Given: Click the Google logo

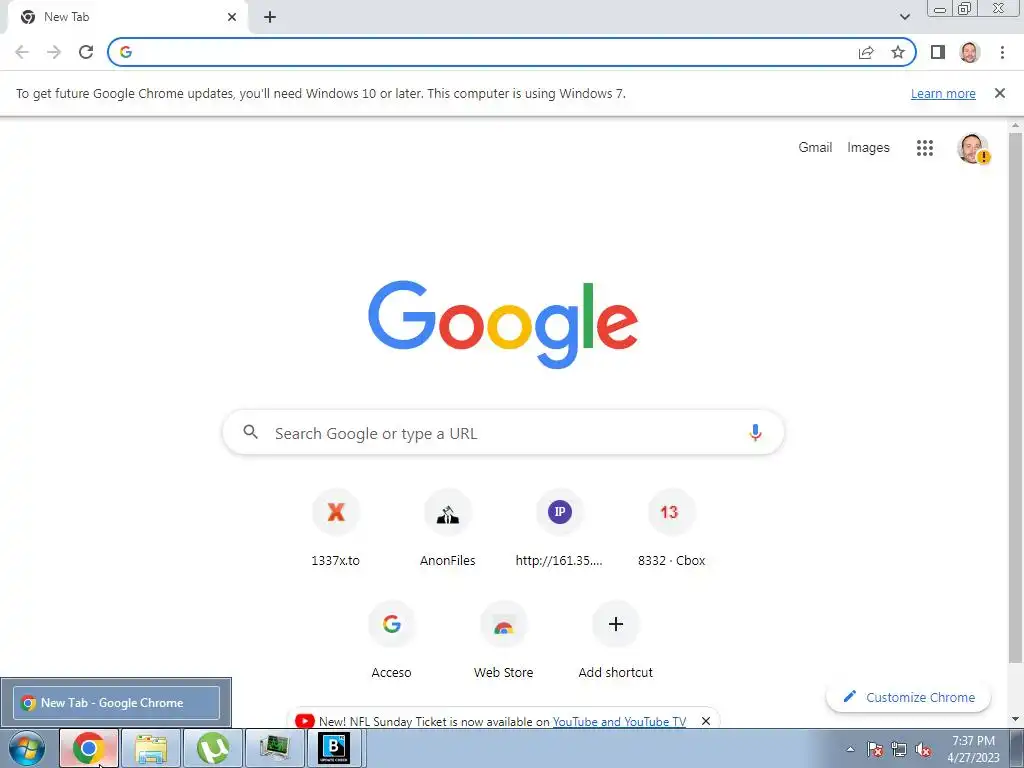Looking at the screenshot, I should tap(503, 325).
